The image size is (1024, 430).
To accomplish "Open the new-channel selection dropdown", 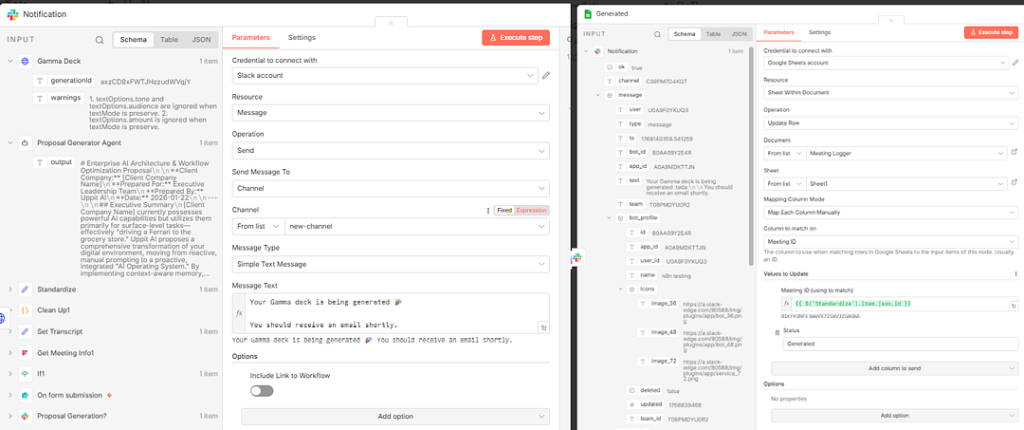I will click(417, 226).
